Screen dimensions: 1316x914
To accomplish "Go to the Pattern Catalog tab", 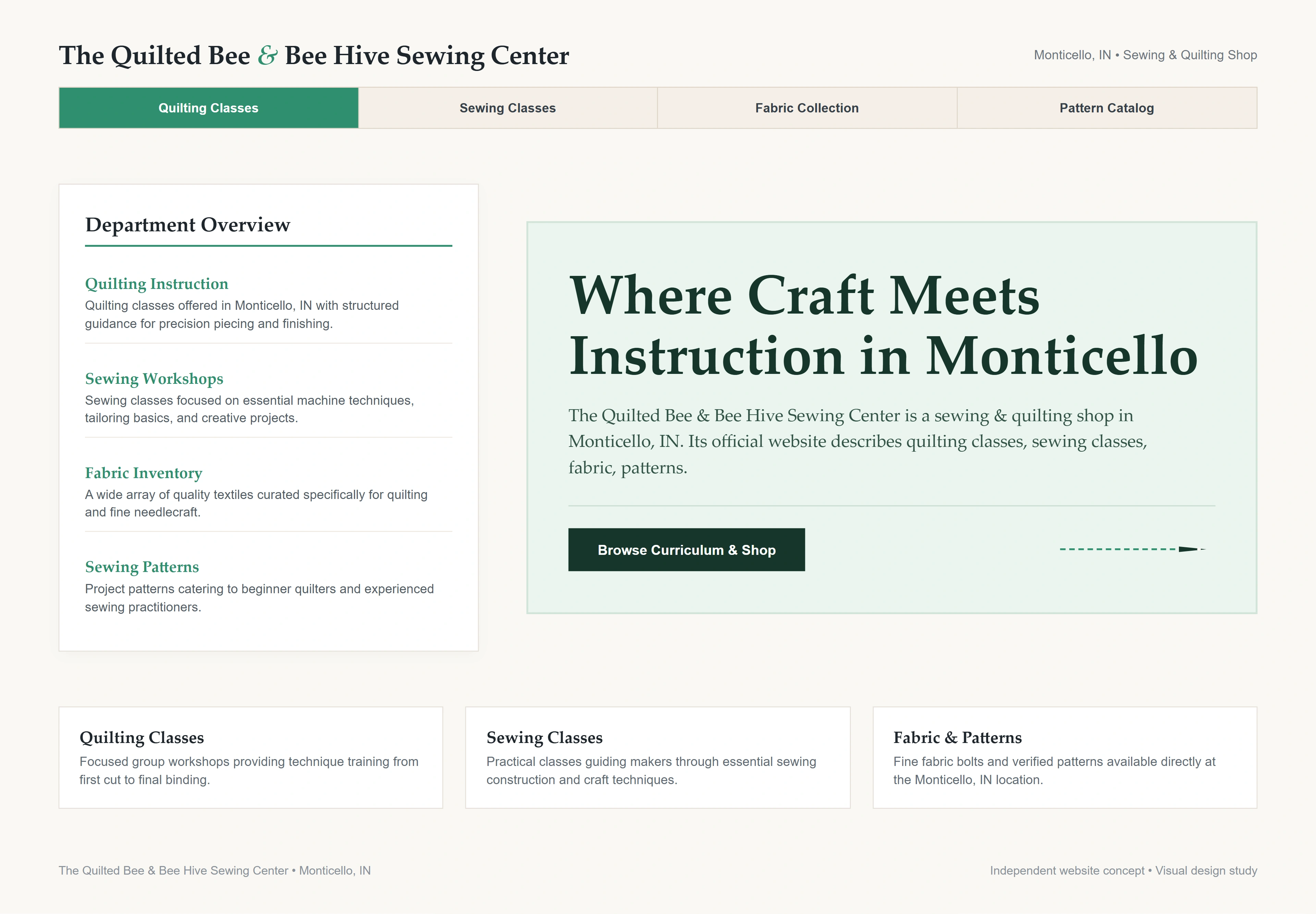I will click(x=1106, y=108).
